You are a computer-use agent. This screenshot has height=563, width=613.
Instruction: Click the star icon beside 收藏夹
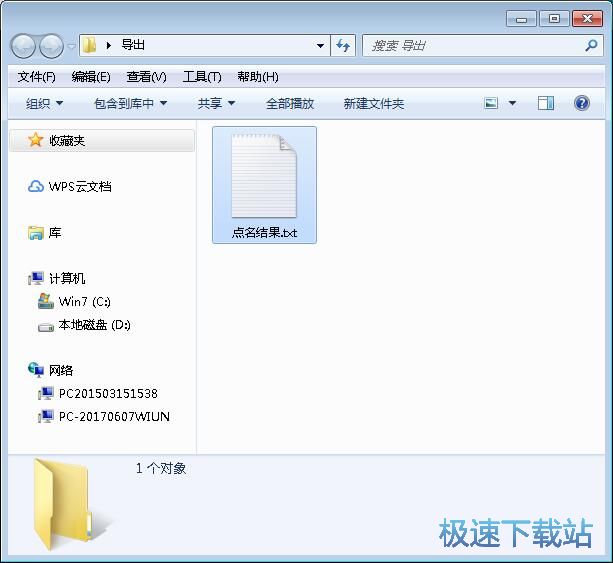click(x=36, y=140)
